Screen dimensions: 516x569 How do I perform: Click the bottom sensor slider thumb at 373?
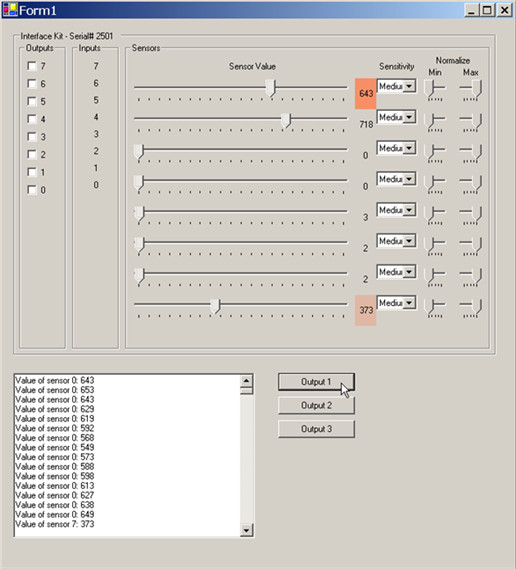pos(215,306)
